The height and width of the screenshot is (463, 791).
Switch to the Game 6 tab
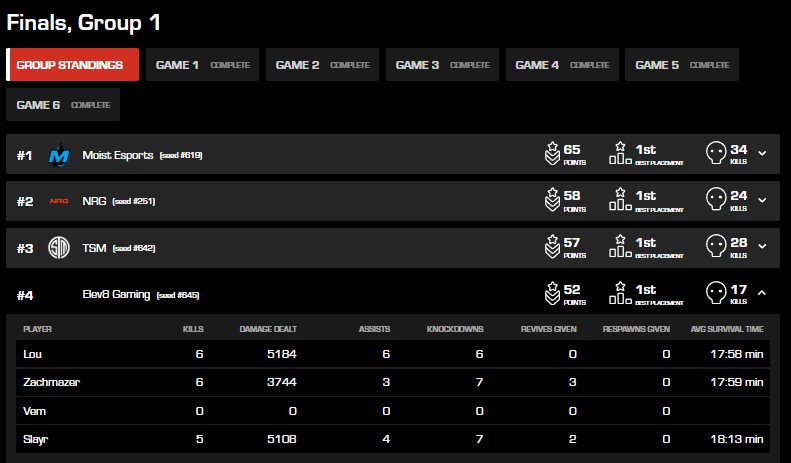pyautogui.click(x=63, y=104)
